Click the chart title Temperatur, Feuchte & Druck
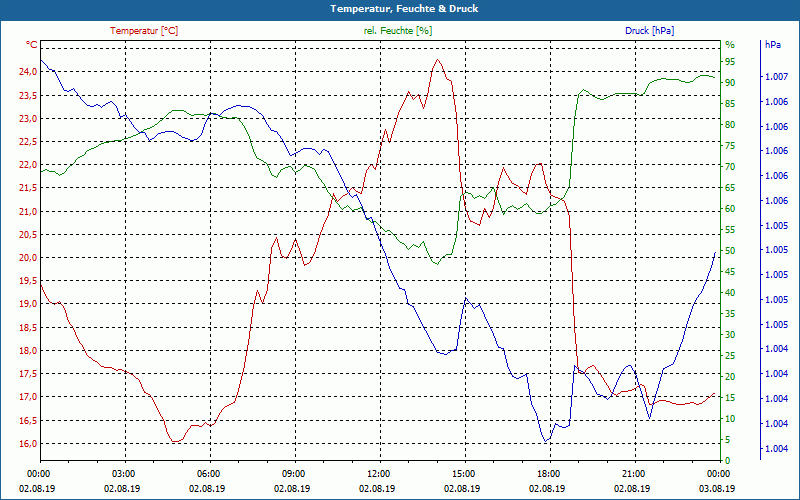The image size is (800, 500). click(x=404, y=9)
